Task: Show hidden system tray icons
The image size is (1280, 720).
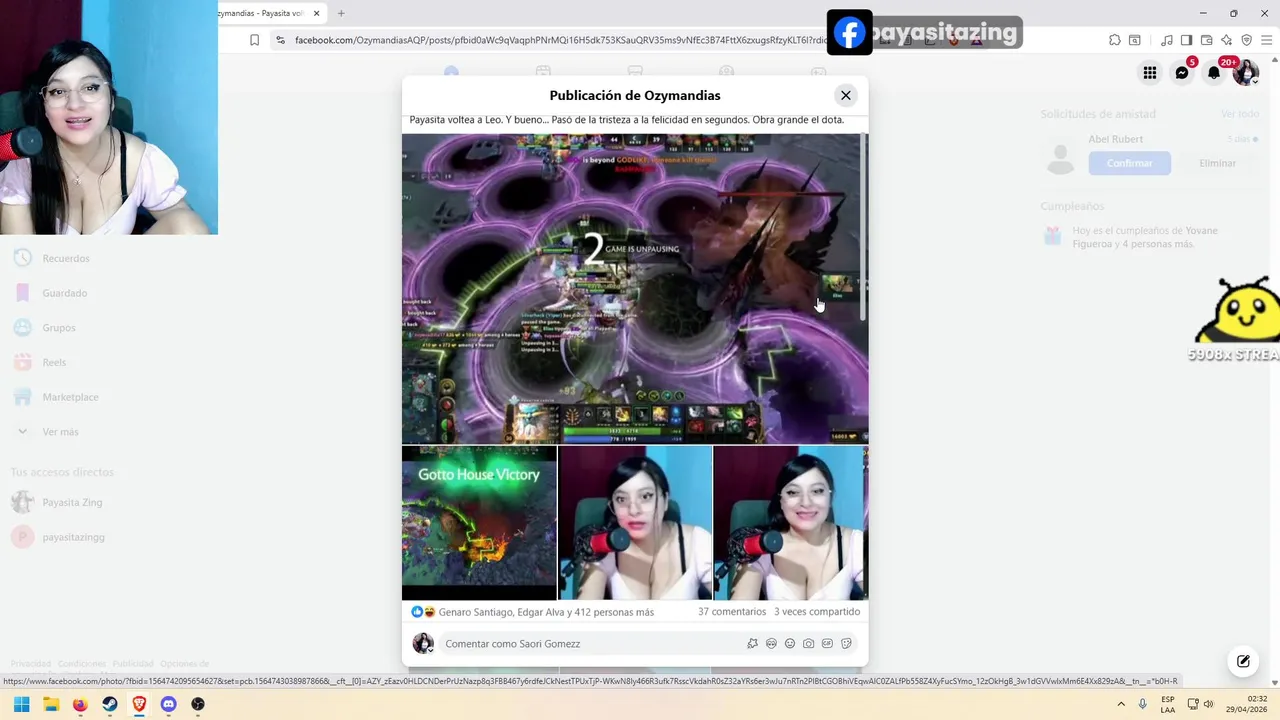Action: coord(1121,704)
